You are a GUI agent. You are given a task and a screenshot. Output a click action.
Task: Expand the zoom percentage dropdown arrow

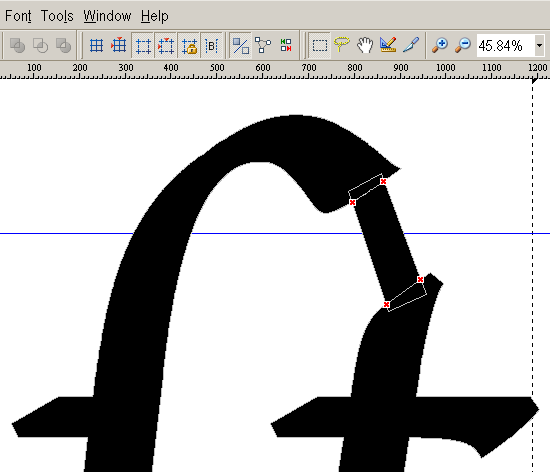click(539, 45)
